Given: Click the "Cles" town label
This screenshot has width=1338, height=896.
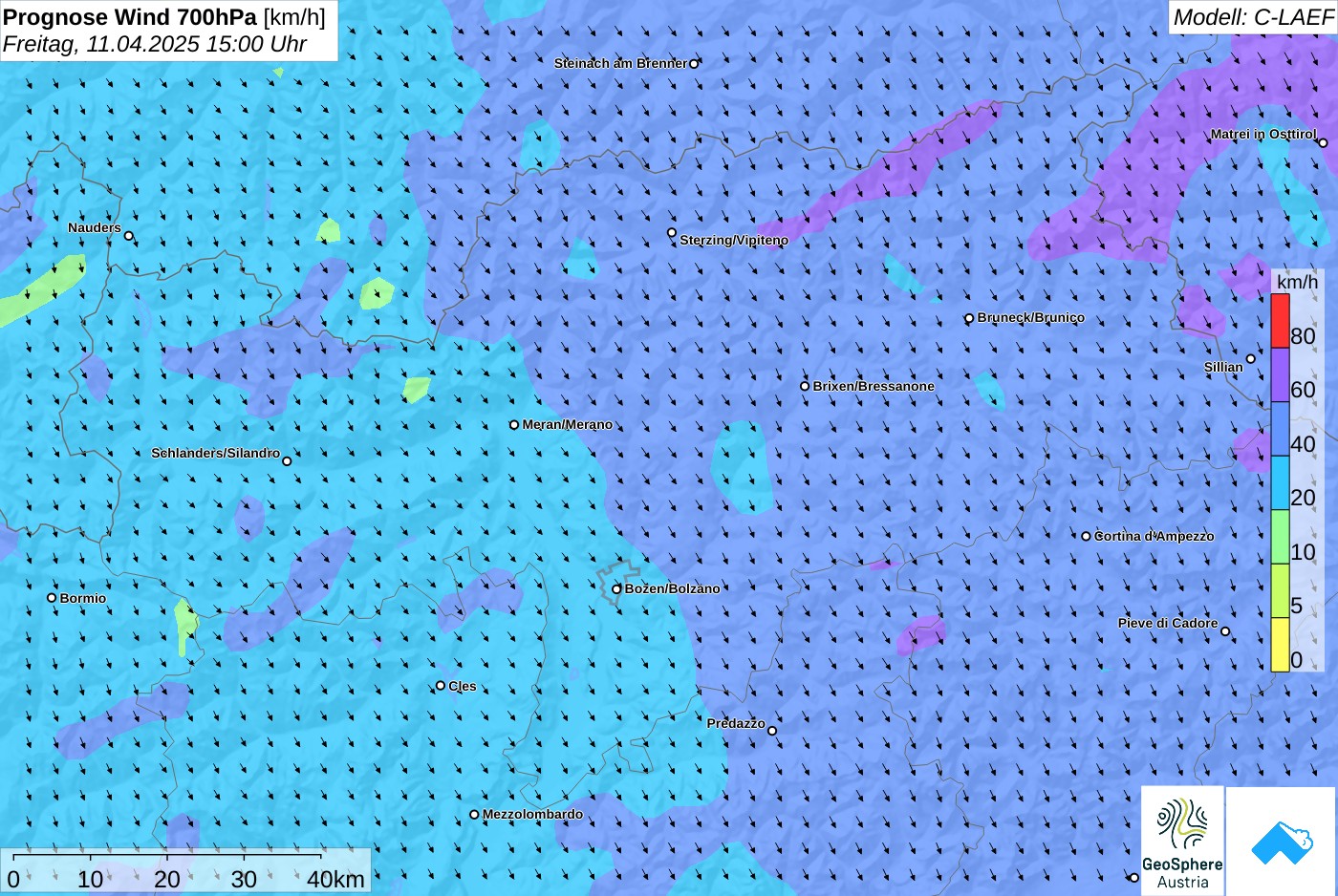Looking at the screenshot, I should (463, 687).
